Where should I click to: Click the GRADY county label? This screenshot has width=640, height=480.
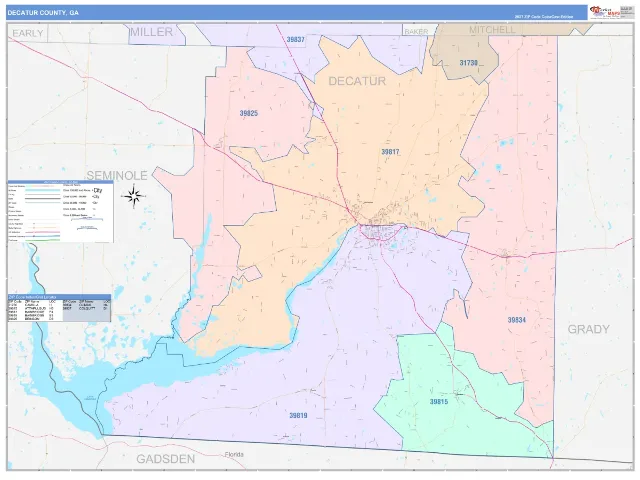pyautogui.click(x=589, y=329)
